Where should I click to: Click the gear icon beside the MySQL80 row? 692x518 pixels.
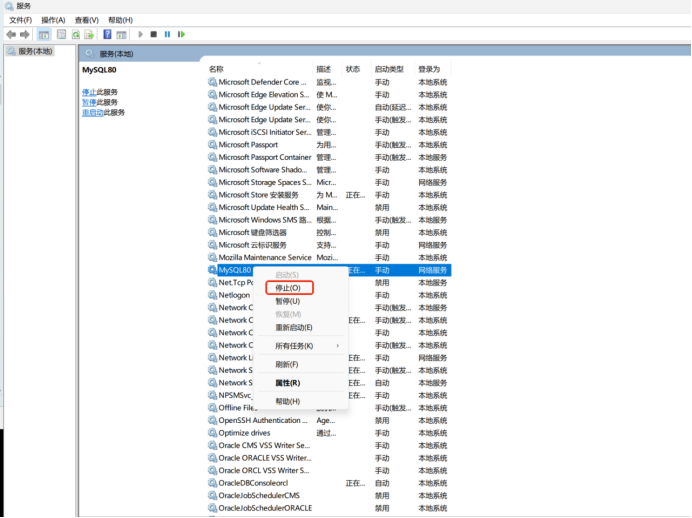pyautogui.click(x=212, y=270)
